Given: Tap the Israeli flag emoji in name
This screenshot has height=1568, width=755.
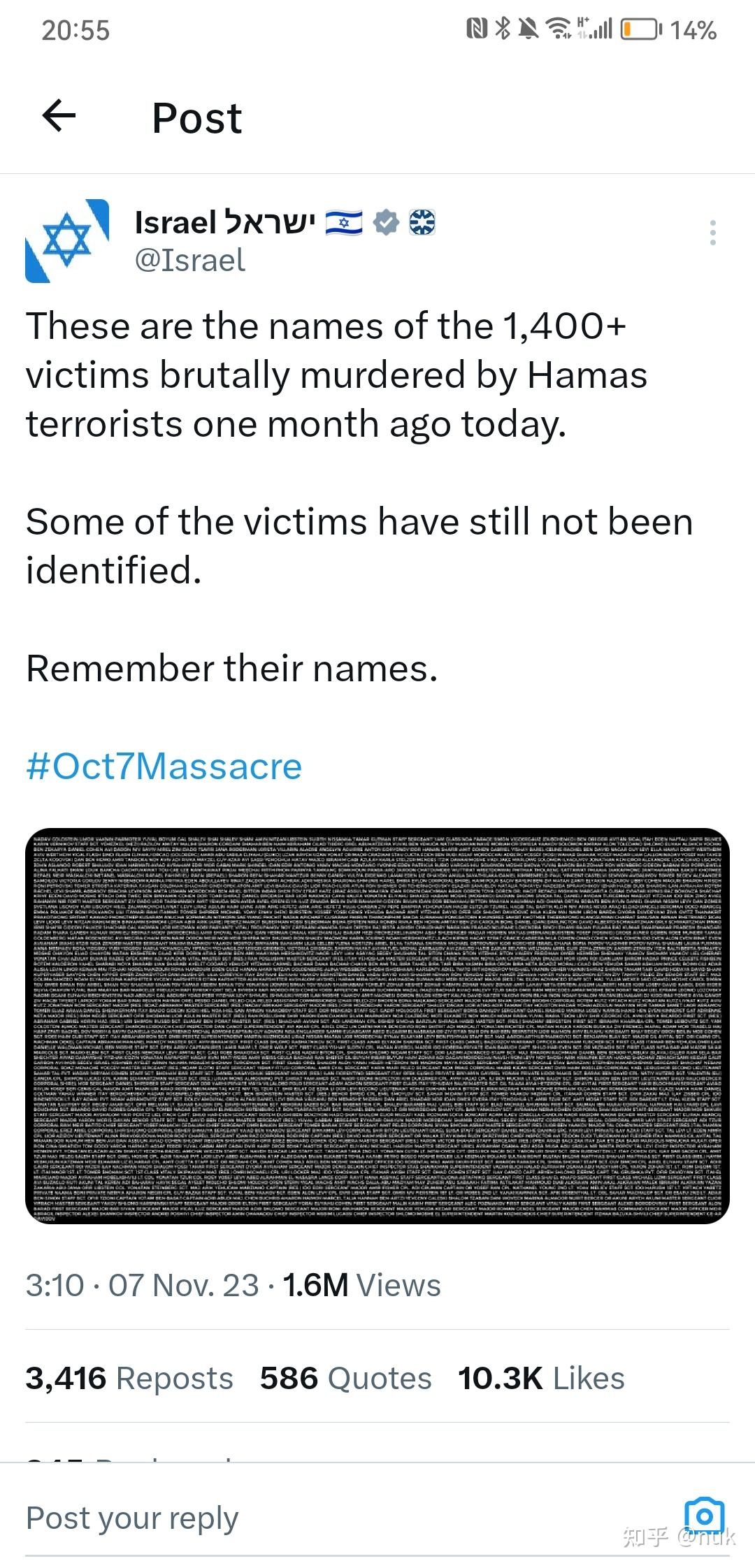Looking at the screenshot, I should (343, 223).
